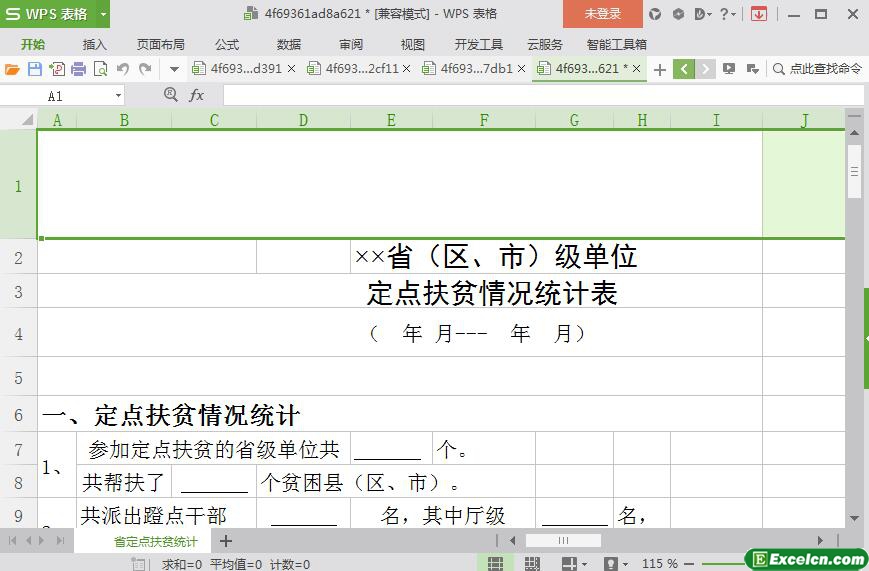Open the 智能工具箱 ribbon tab
The width and height of the screenshot is (869, 571).
tap(616, 44)
